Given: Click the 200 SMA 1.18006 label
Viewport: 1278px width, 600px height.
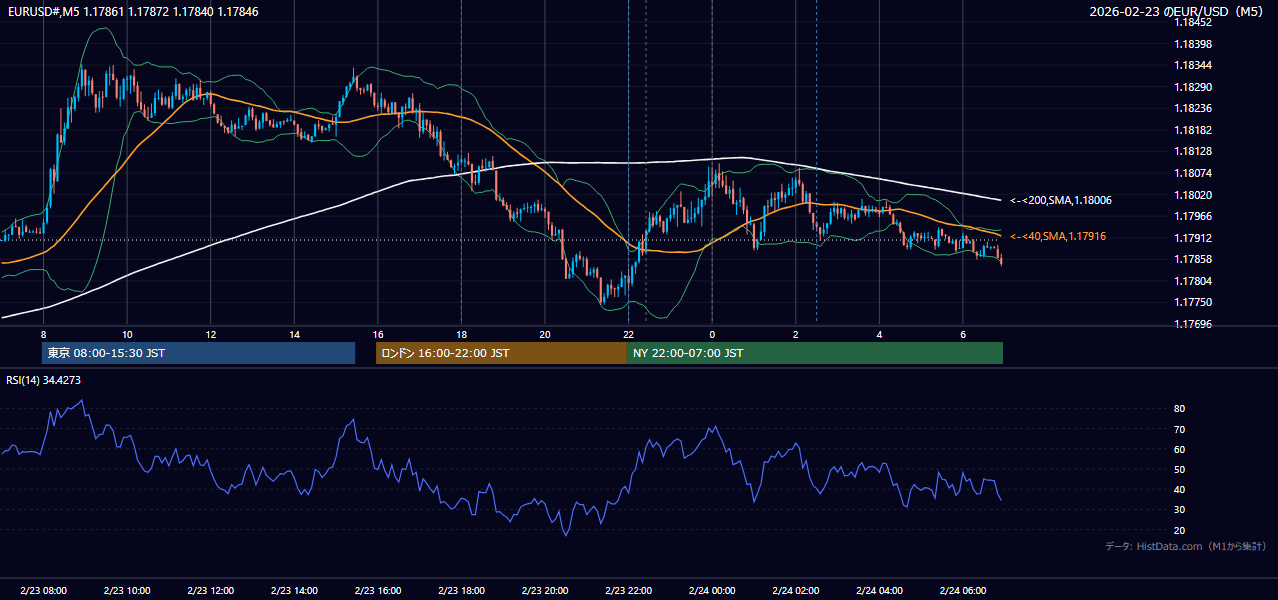Looking at the screenshot, I should tap(1060, 200).
